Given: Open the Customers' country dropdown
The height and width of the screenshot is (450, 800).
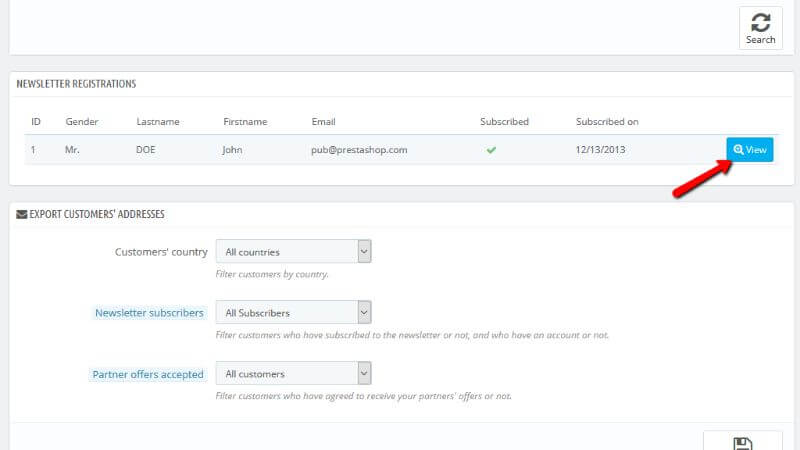Looking at the screenshot, I should [x=293, y=252].
